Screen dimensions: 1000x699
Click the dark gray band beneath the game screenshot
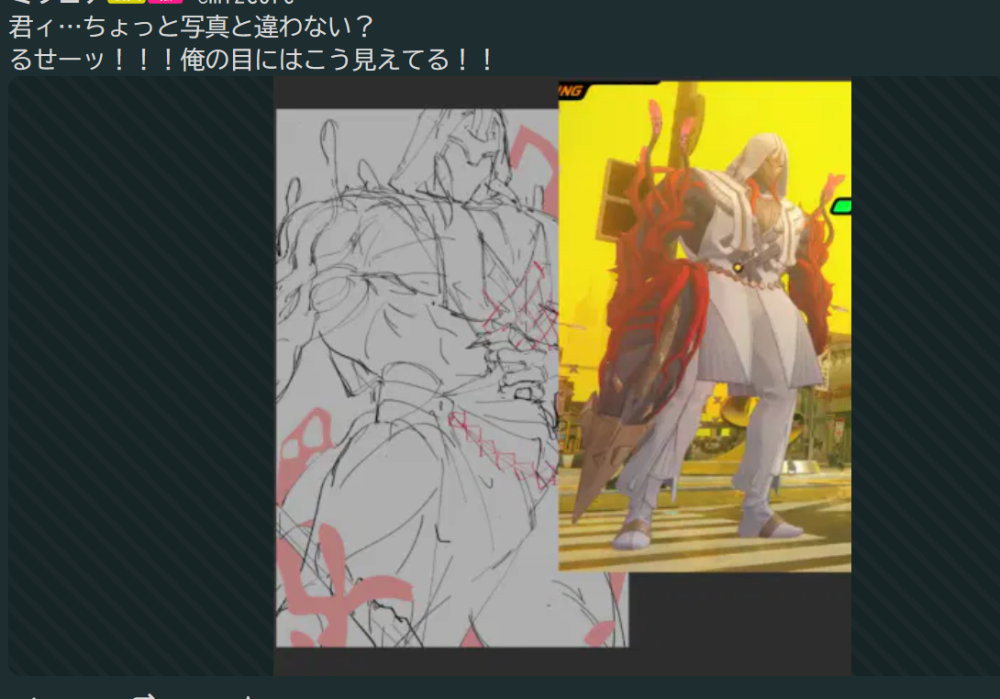click(740, 620)
